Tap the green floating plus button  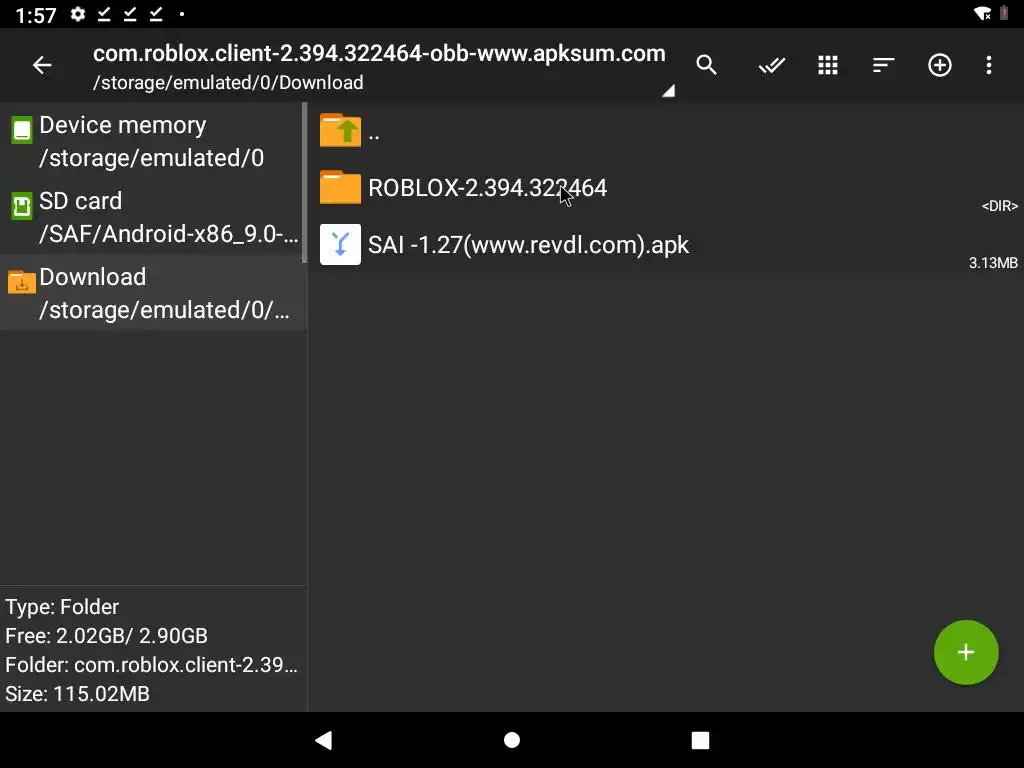[x=966, y=652]
